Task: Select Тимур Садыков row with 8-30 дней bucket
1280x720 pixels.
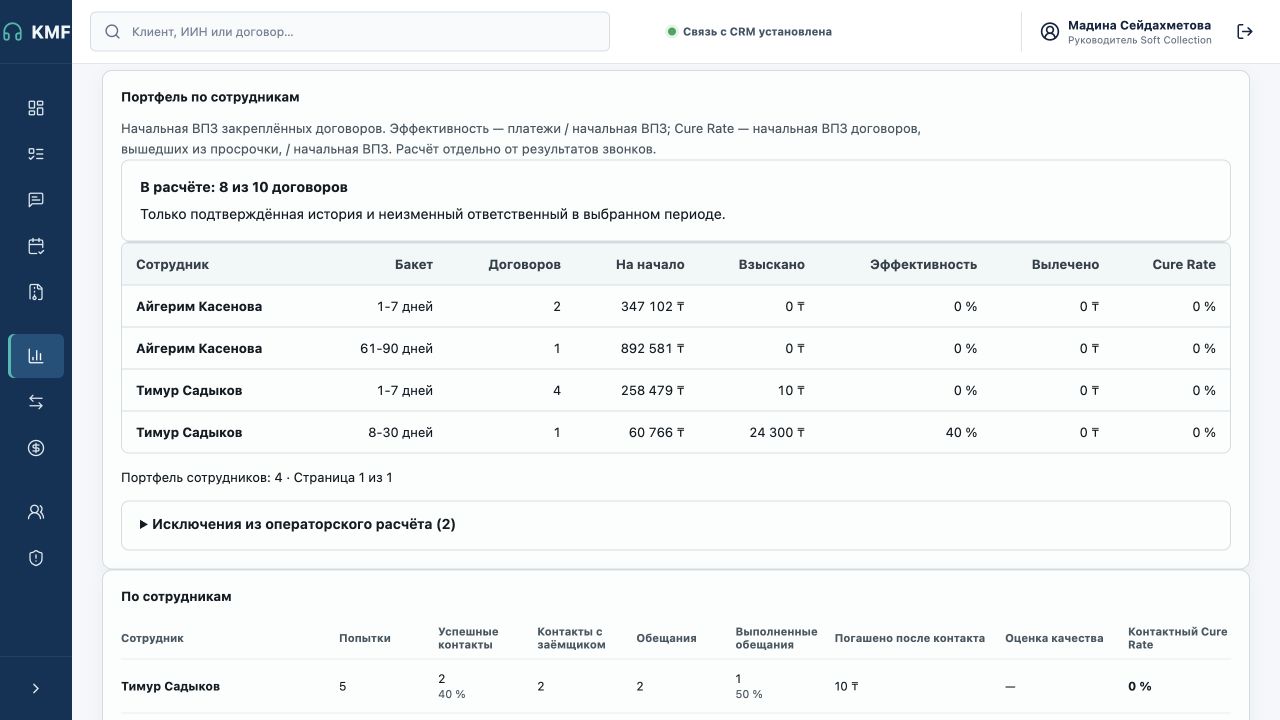Action: tap(676, 433)
